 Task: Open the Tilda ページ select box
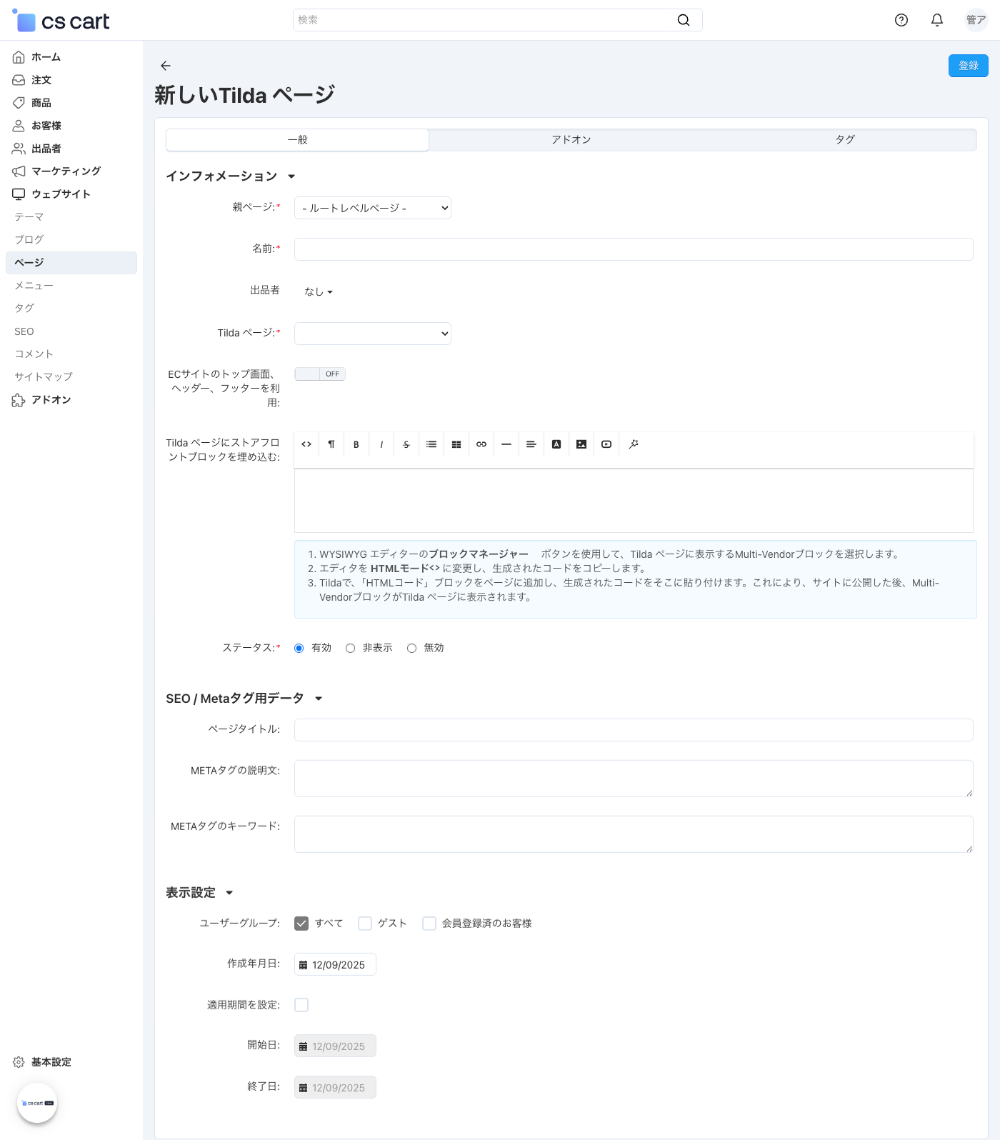372,333
